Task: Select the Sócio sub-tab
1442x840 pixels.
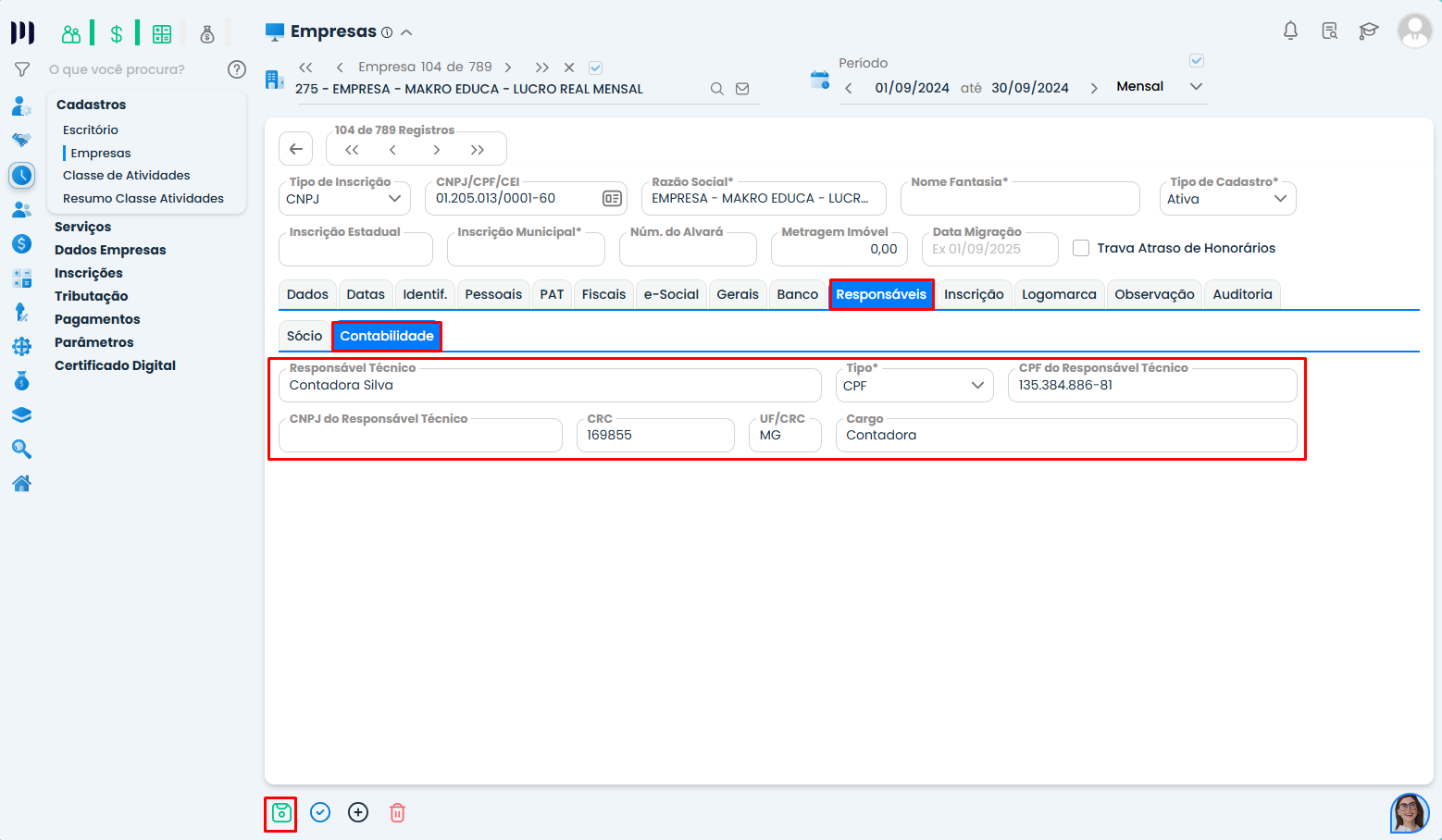Action: 305,336
